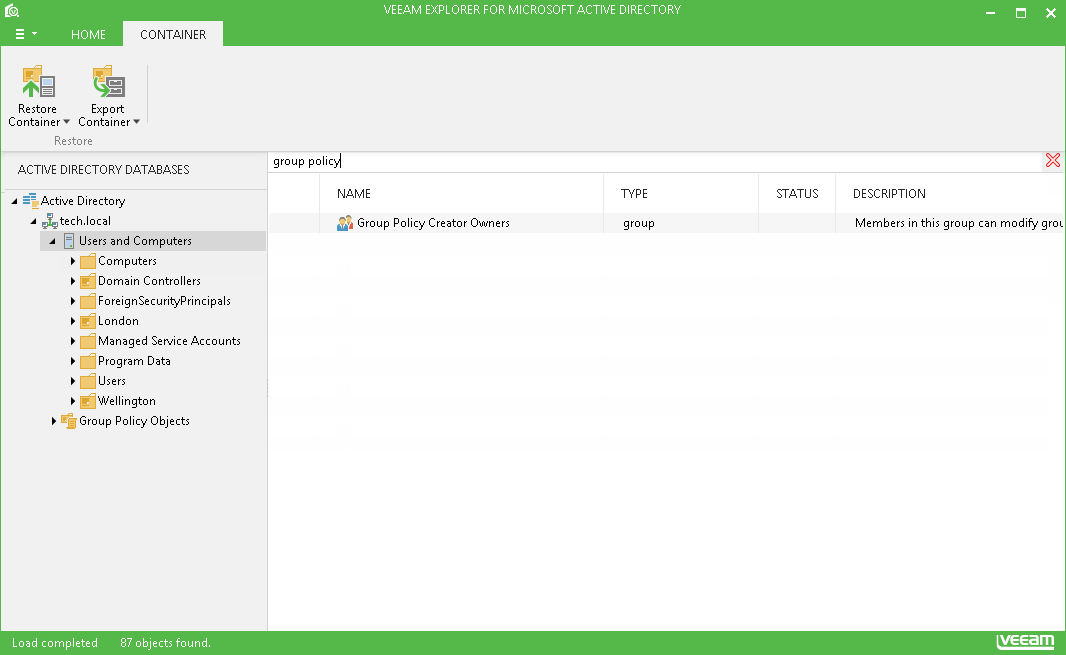This screenshot has height=655, width=1066.
Task: Expand the Domain Controllers folder
Action: [73, 281]
